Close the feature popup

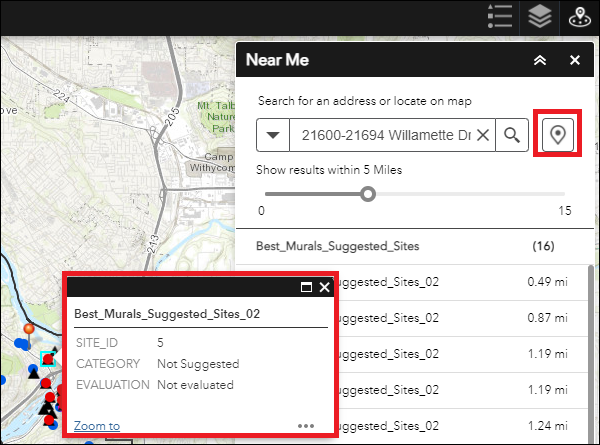(x=324, y=287)
